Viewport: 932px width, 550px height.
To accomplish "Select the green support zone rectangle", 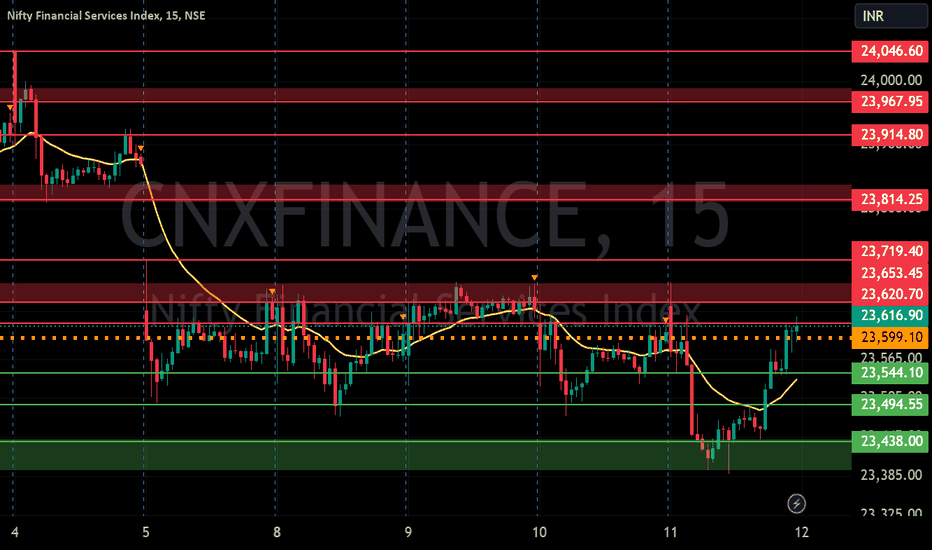I will 426,455.
